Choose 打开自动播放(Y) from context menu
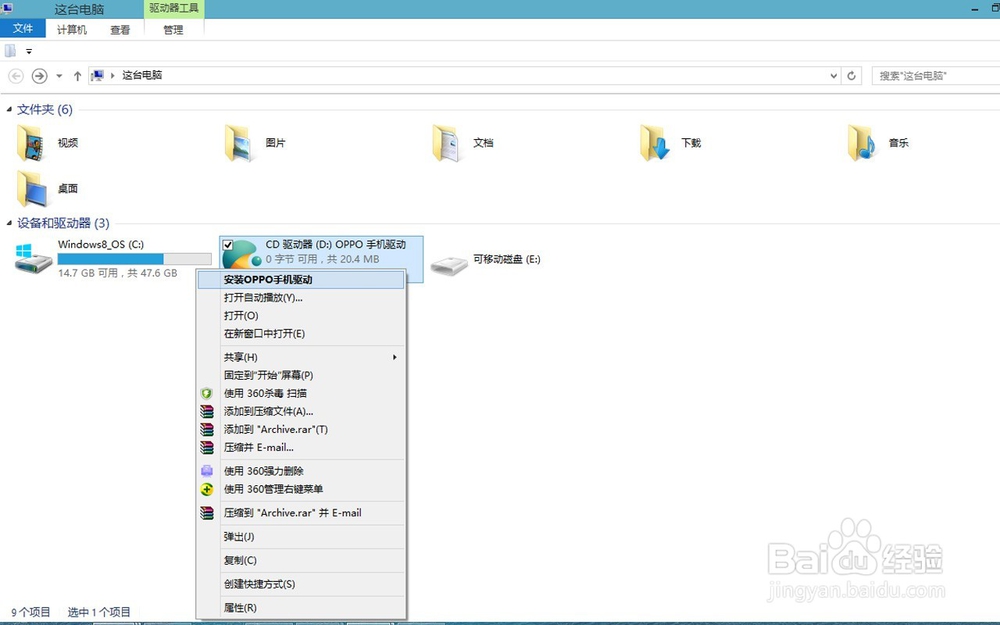Viewport: 1000px width, 625px height. click(301, 298)
